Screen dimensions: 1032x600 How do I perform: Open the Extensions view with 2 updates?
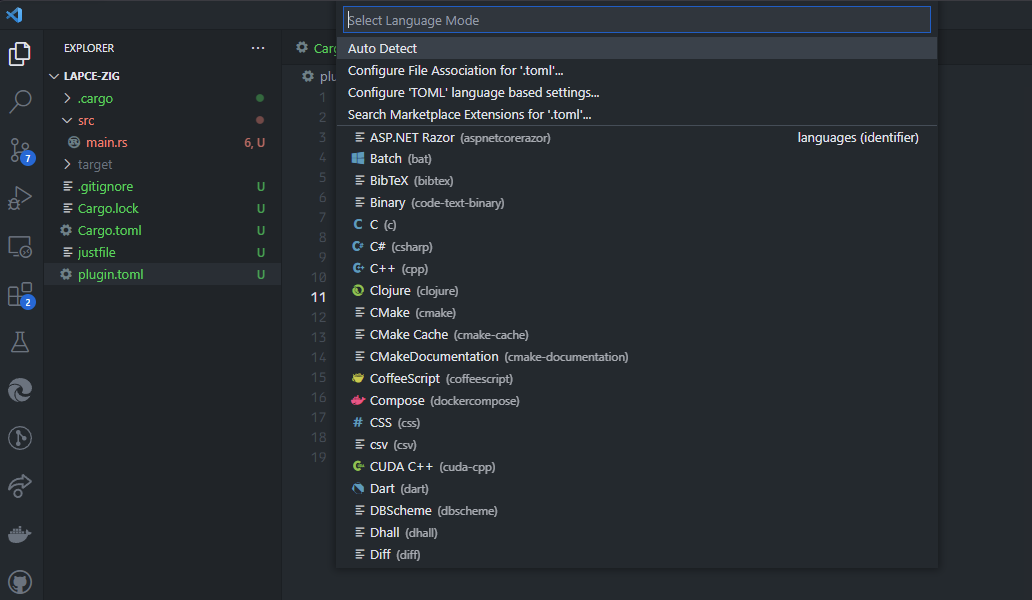(x=21, y=294)
